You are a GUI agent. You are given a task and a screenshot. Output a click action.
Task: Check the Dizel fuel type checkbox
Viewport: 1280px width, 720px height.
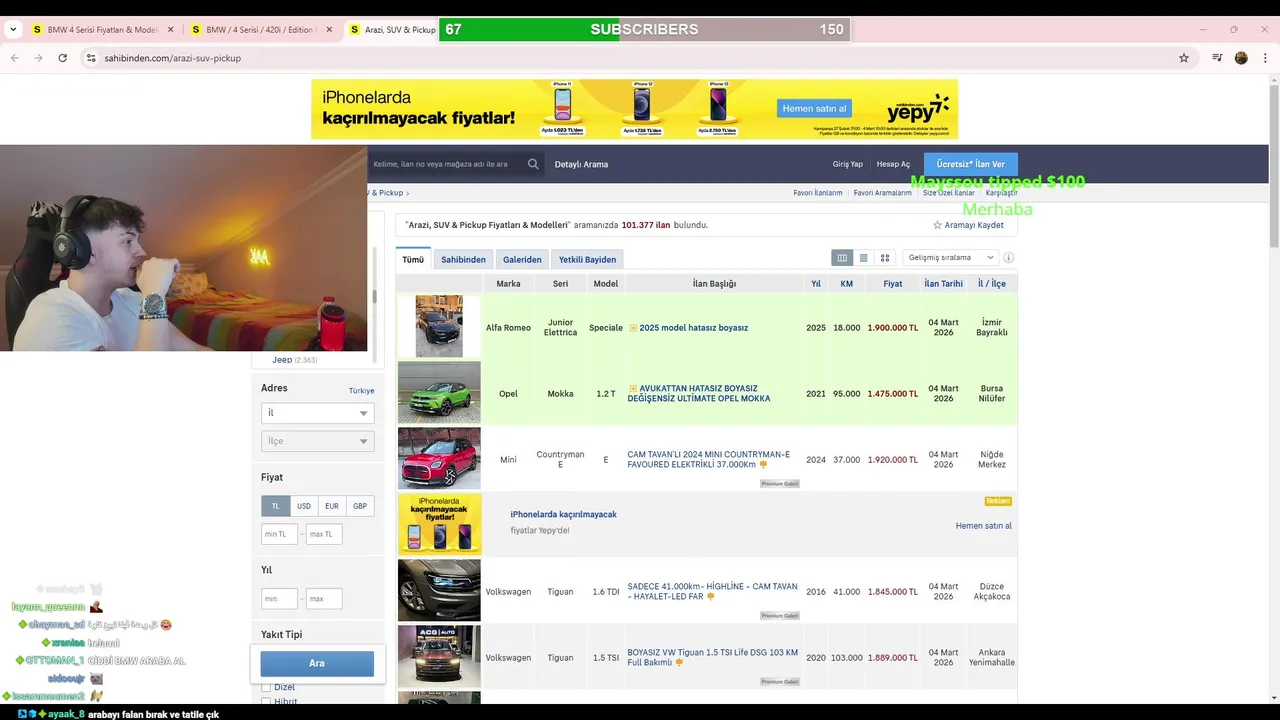(x=266, y=687)
